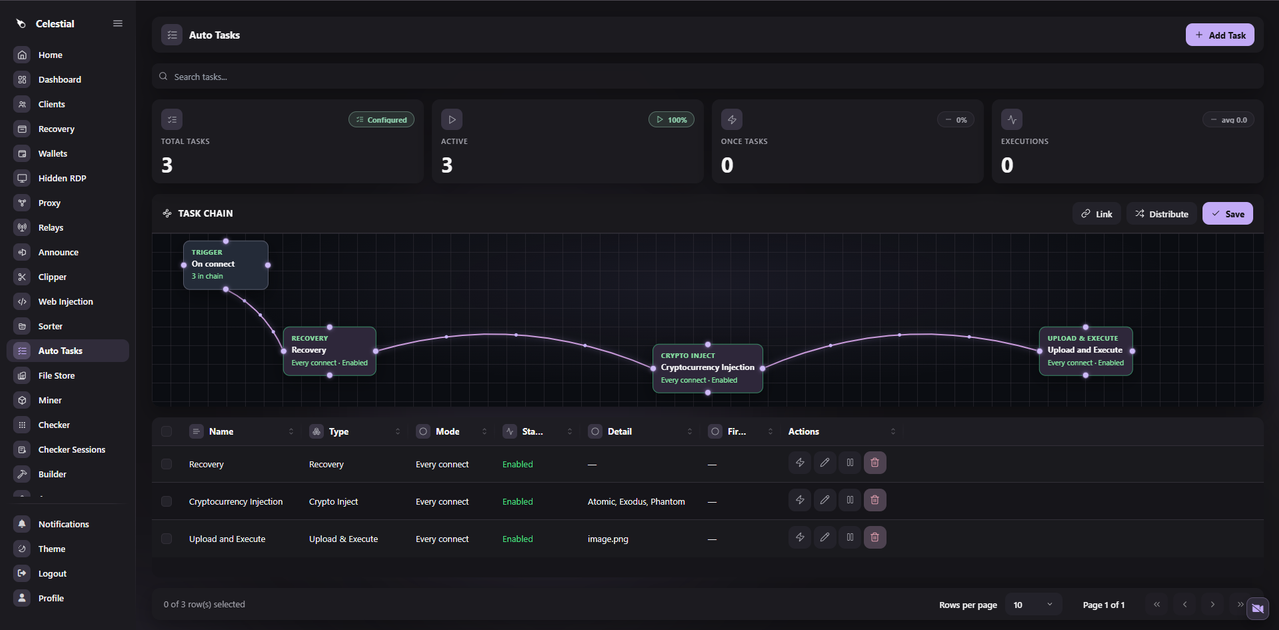Focus the Search tasks field
This screenshot has width=1279, height=630.
click(710, 77)
